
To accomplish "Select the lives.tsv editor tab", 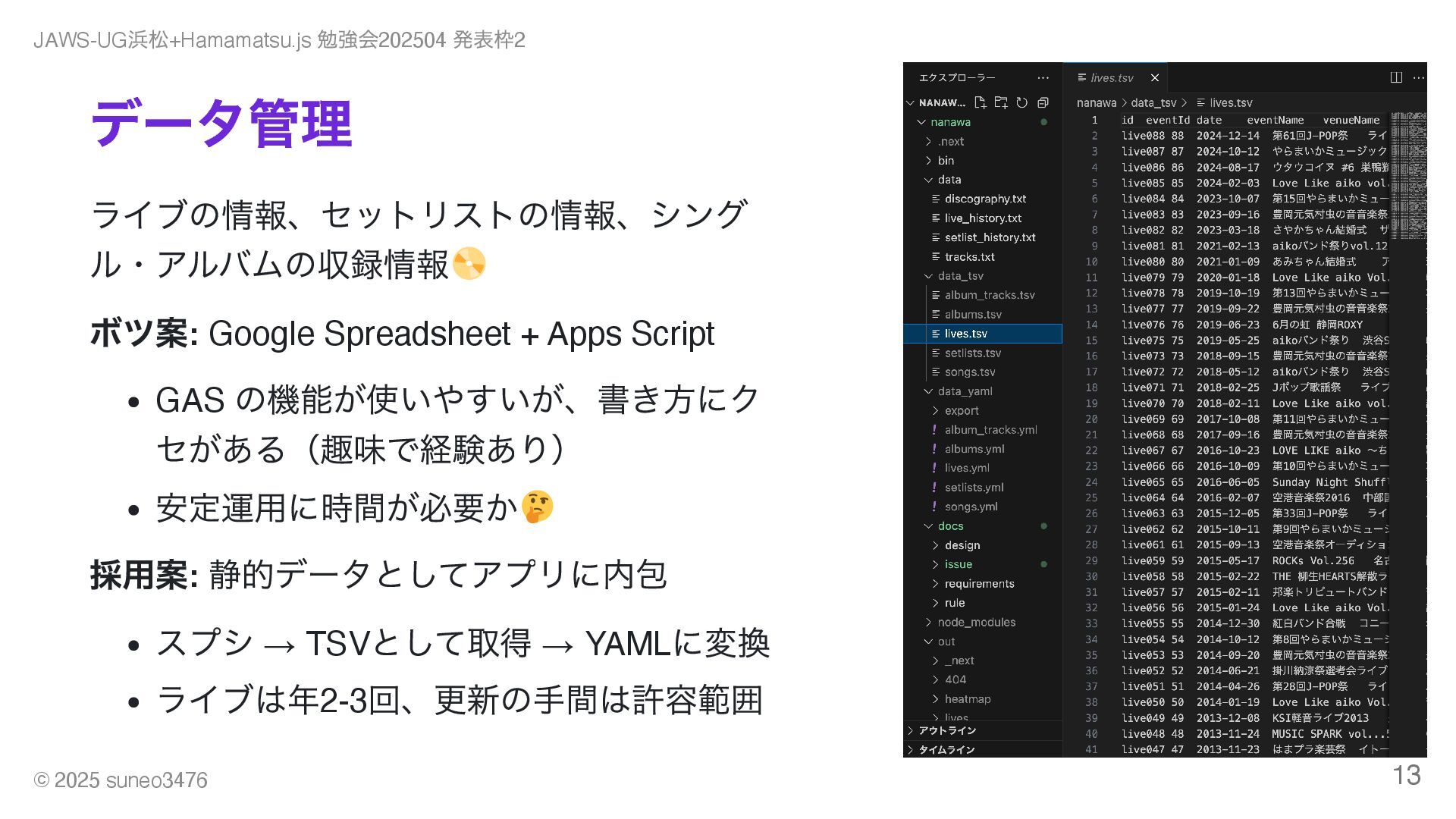I will click(1112, 77).
